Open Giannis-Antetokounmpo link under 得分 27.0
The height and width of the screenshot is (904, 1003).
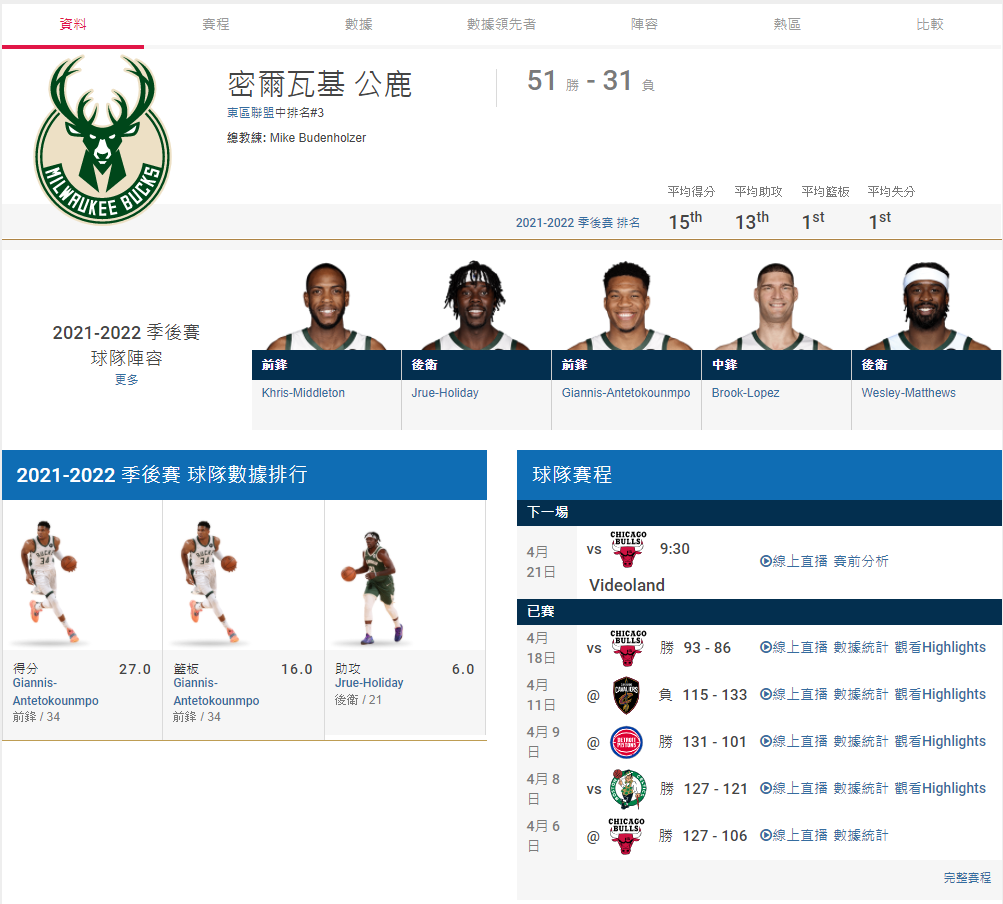(x=56, y=692)
